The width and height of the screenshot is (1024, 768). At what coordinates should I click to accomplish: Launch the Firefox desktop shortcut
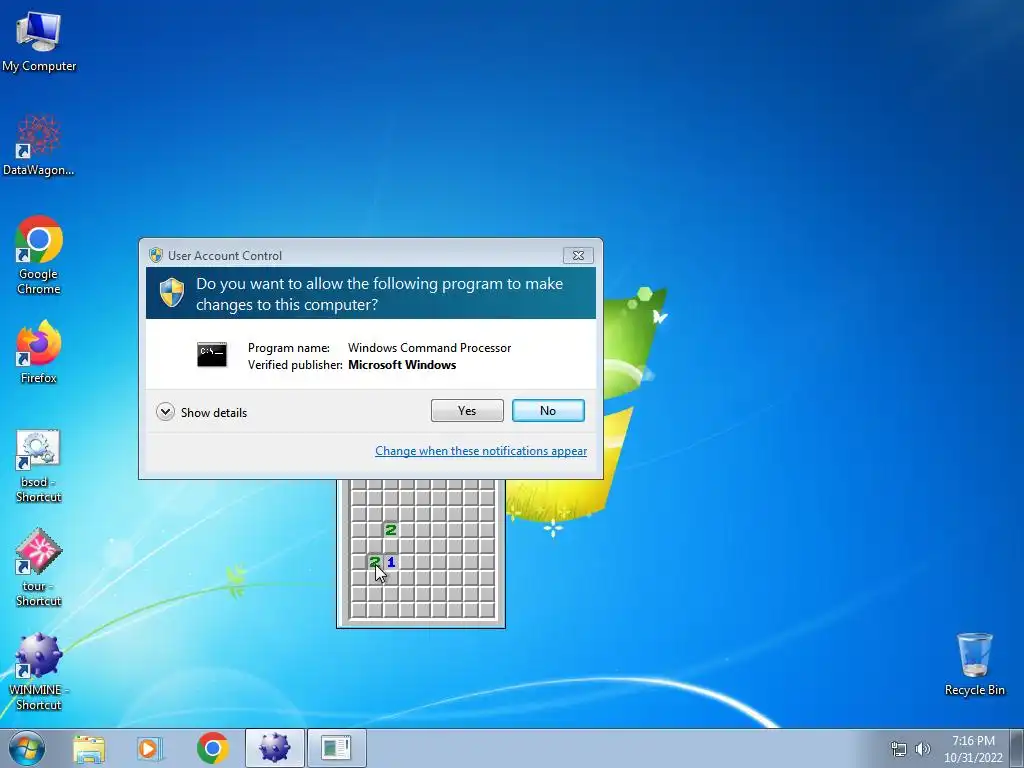pos(39,353)
